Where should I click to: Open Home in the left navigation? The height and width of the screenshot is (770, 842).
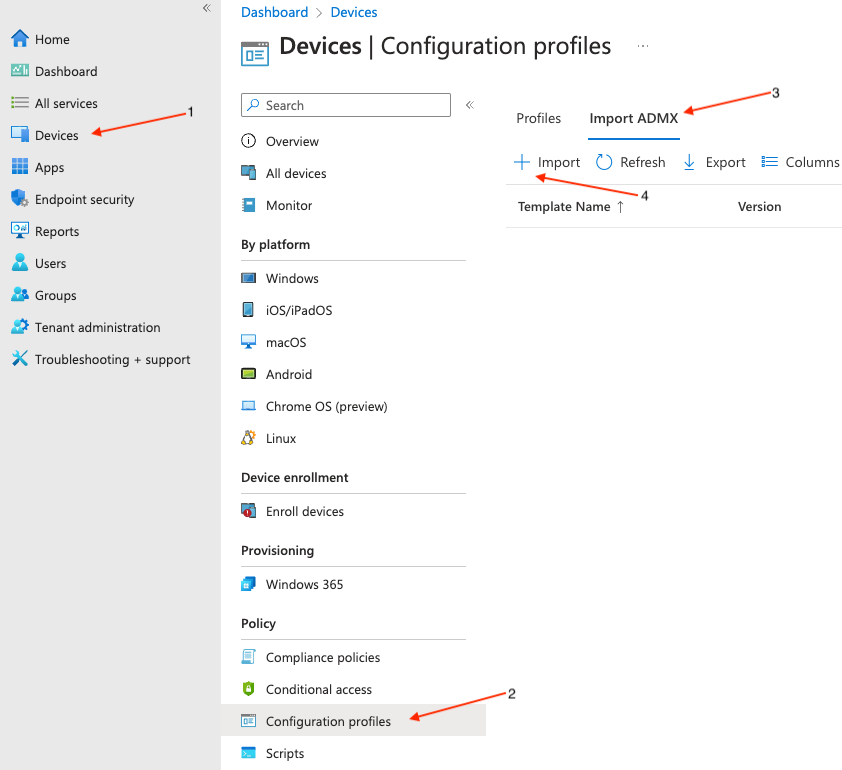click(52, 39)
